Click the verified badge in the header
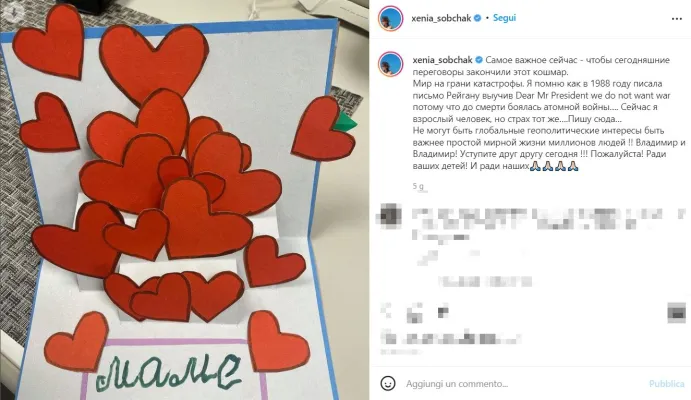 (477, 18)
